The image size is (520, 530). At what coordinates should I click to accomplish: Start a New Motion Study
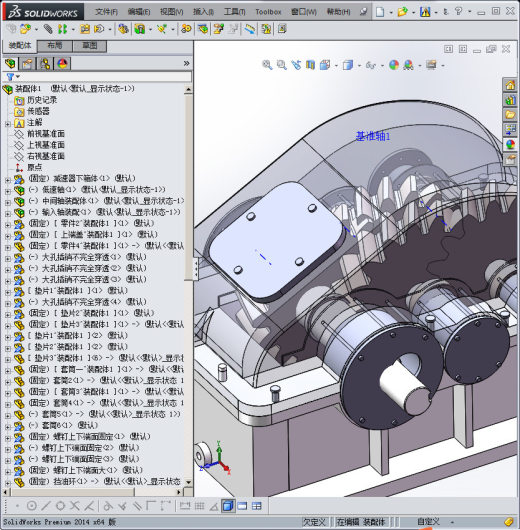click(186, 29)
